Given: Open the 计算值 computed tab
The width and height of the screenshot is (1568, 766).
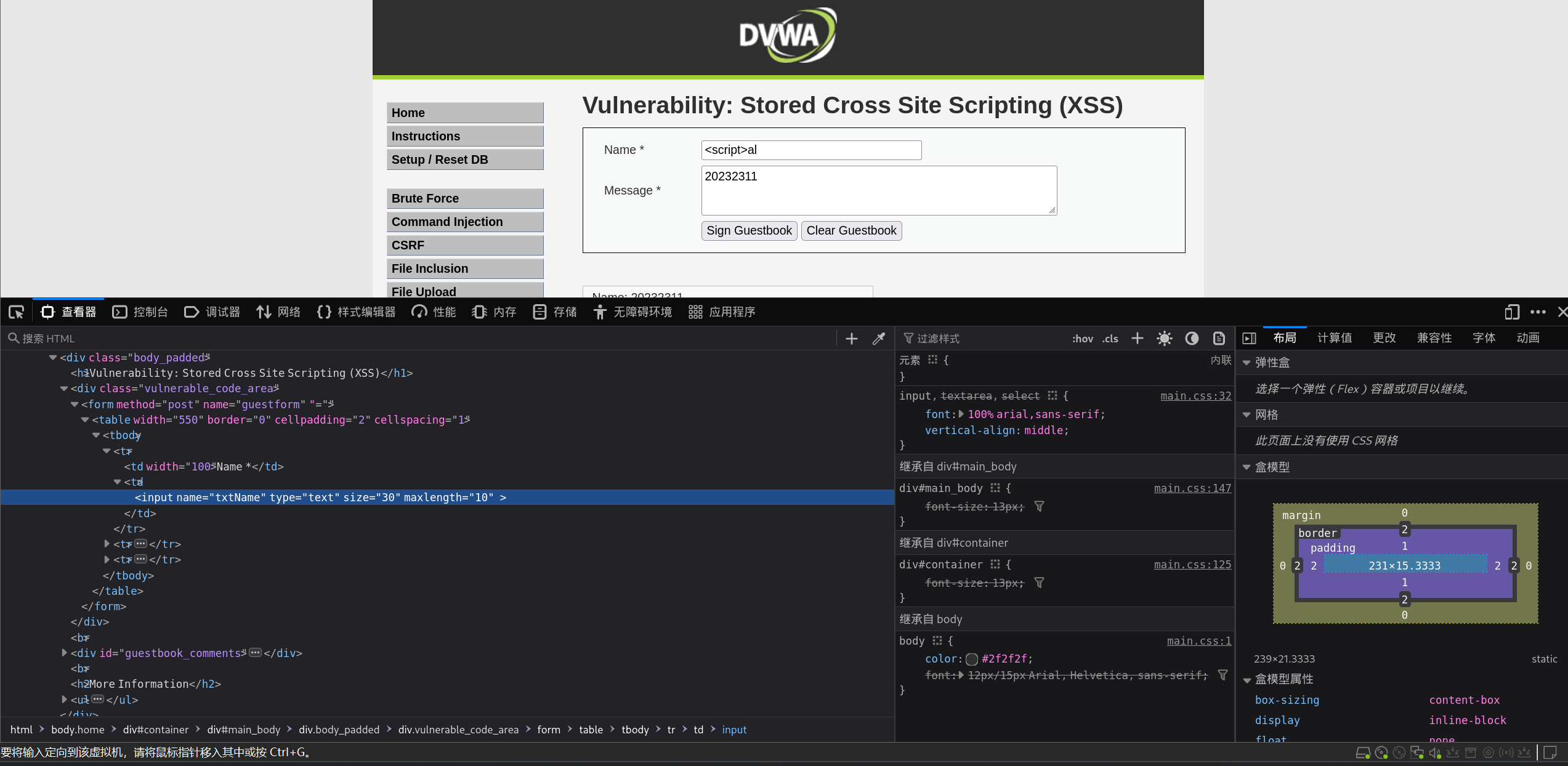Looking at the screenshot, I should coord(1335,338).
